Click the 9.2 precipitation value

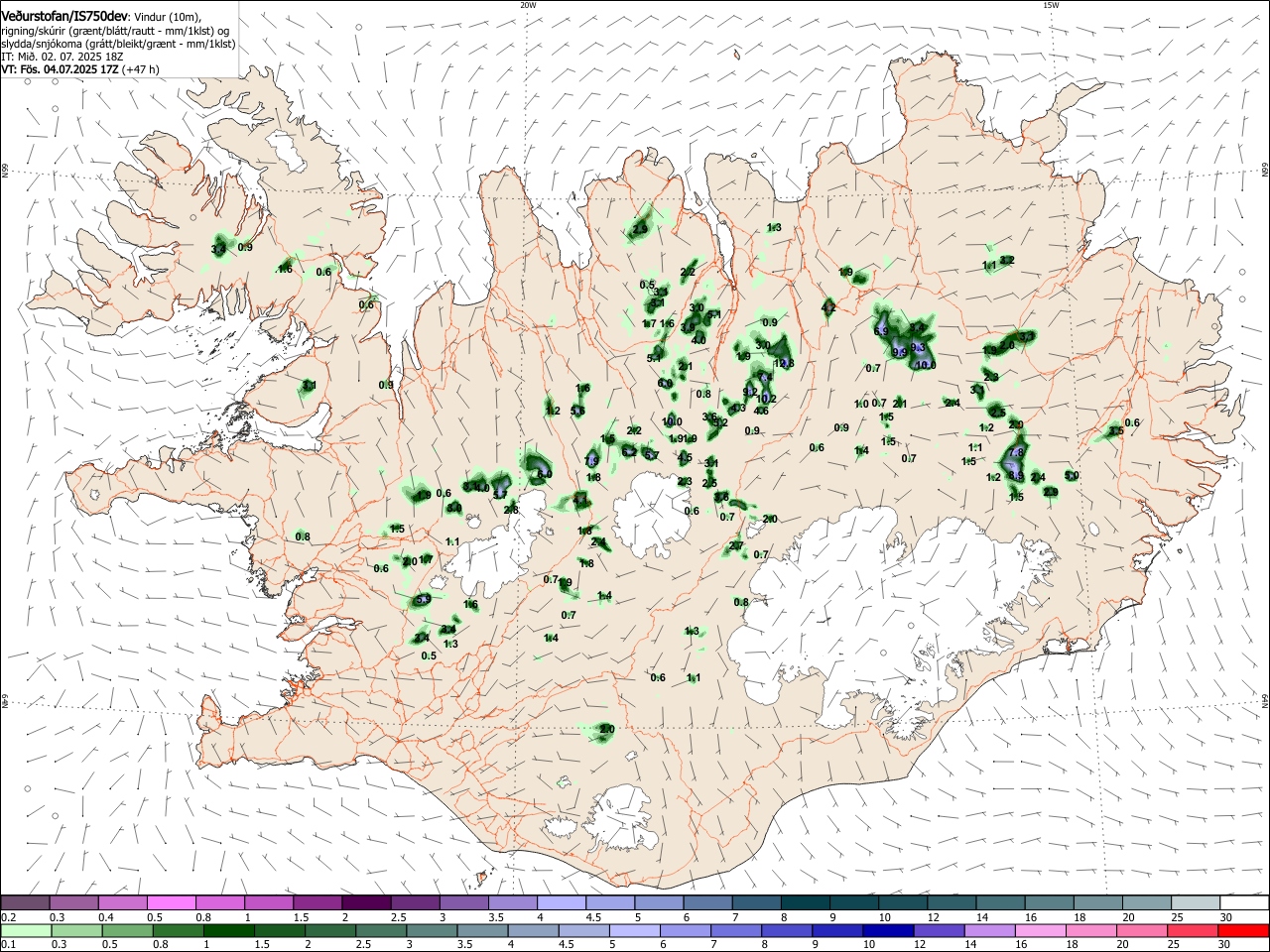click(x=750, y=392)
